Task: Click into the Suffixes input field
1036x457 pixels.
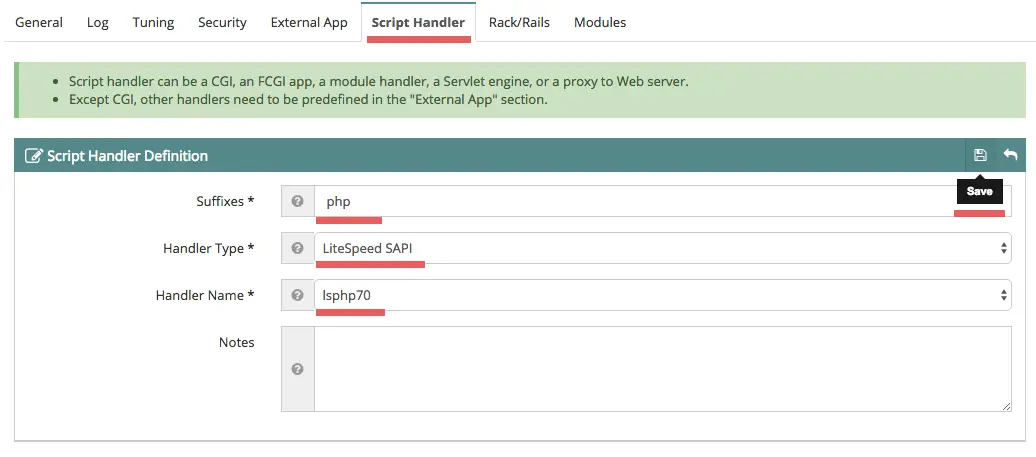Action: (663, 201)
